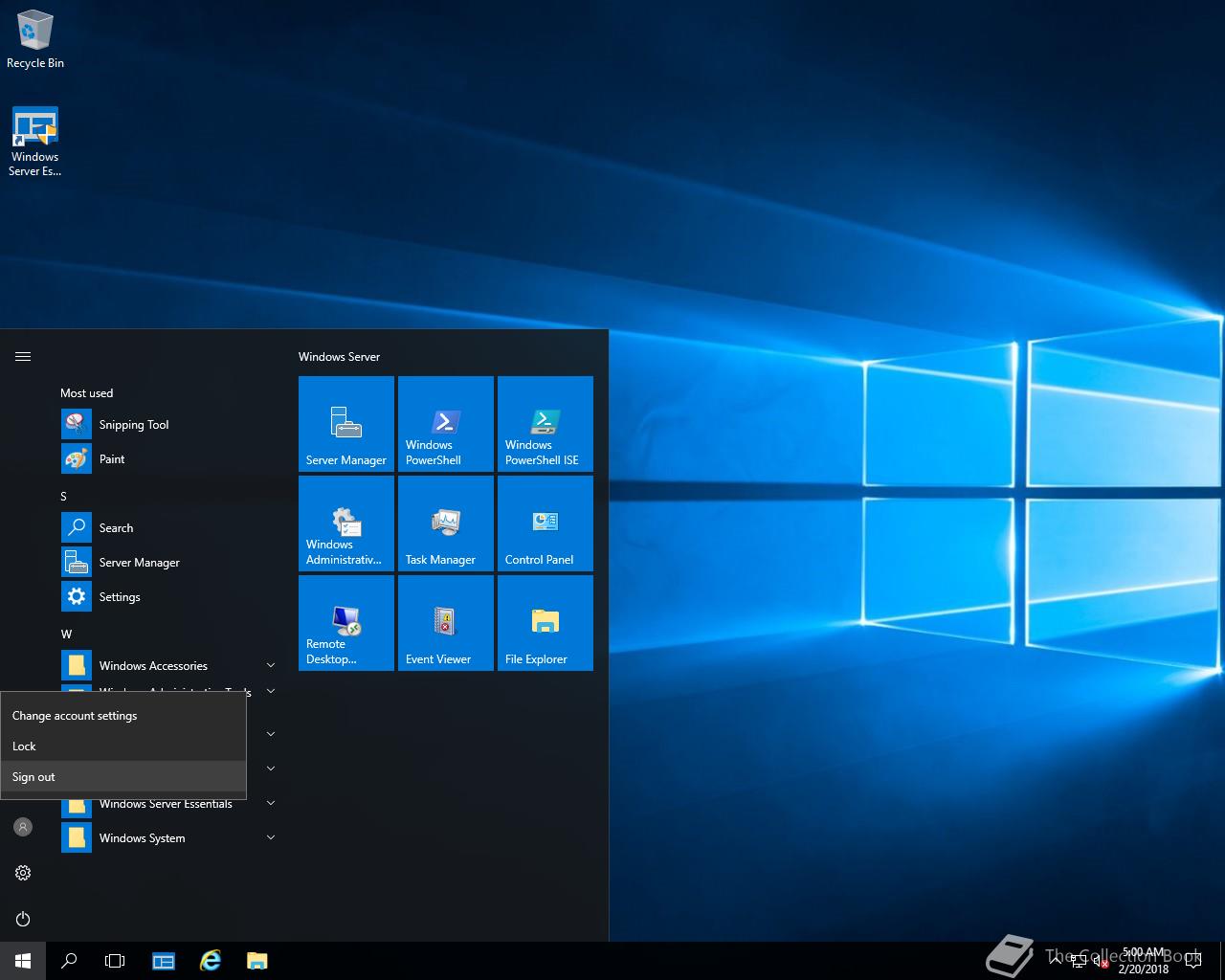The height and width of the screenshot is (980, 1225).
Task: Launch the Event Viewer tile
Action: tap(446, 623)
